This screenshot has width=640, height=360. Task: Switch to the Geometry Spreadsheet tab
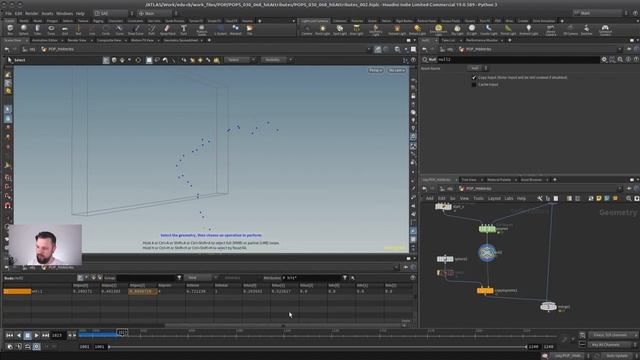pyautogui.click(x=181, y=40)
